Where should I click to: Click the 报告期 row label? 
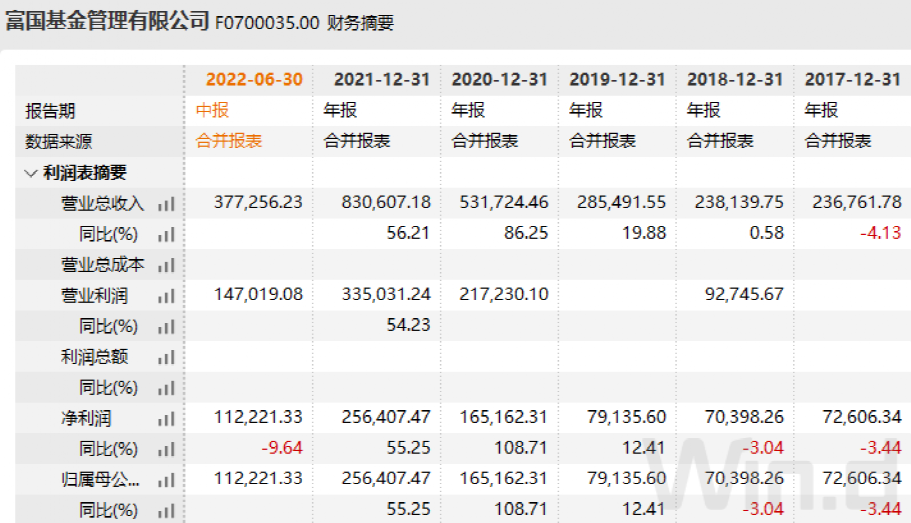(x=50, y=111)
